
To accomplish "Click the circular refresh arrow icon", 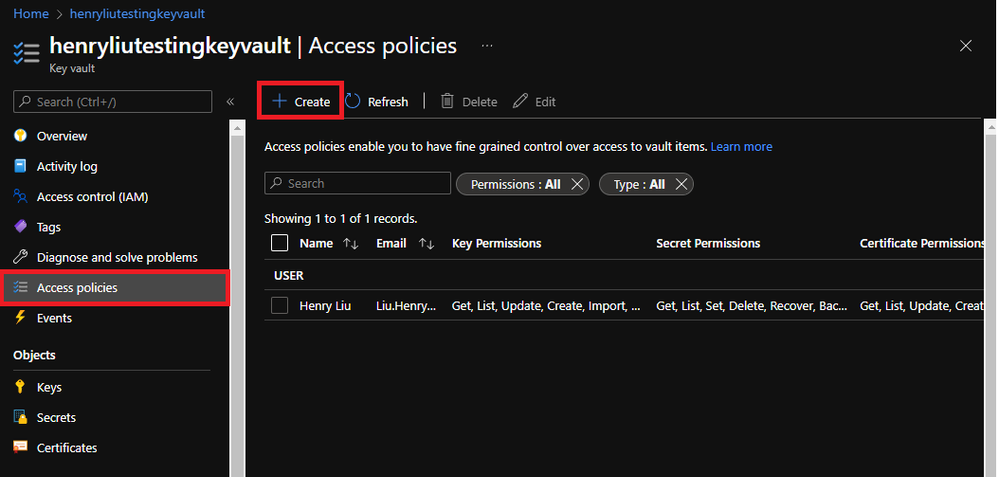I will click(353, 101).
